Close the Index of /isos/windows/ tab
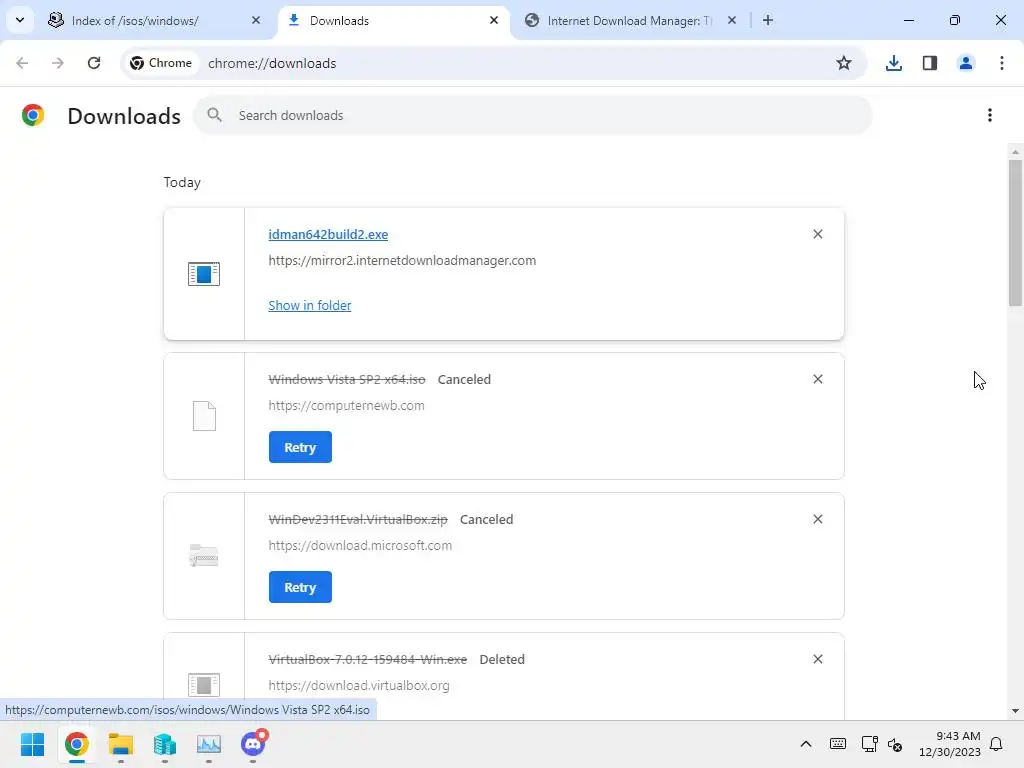The image size is (1024, 768). coord(256,20)
